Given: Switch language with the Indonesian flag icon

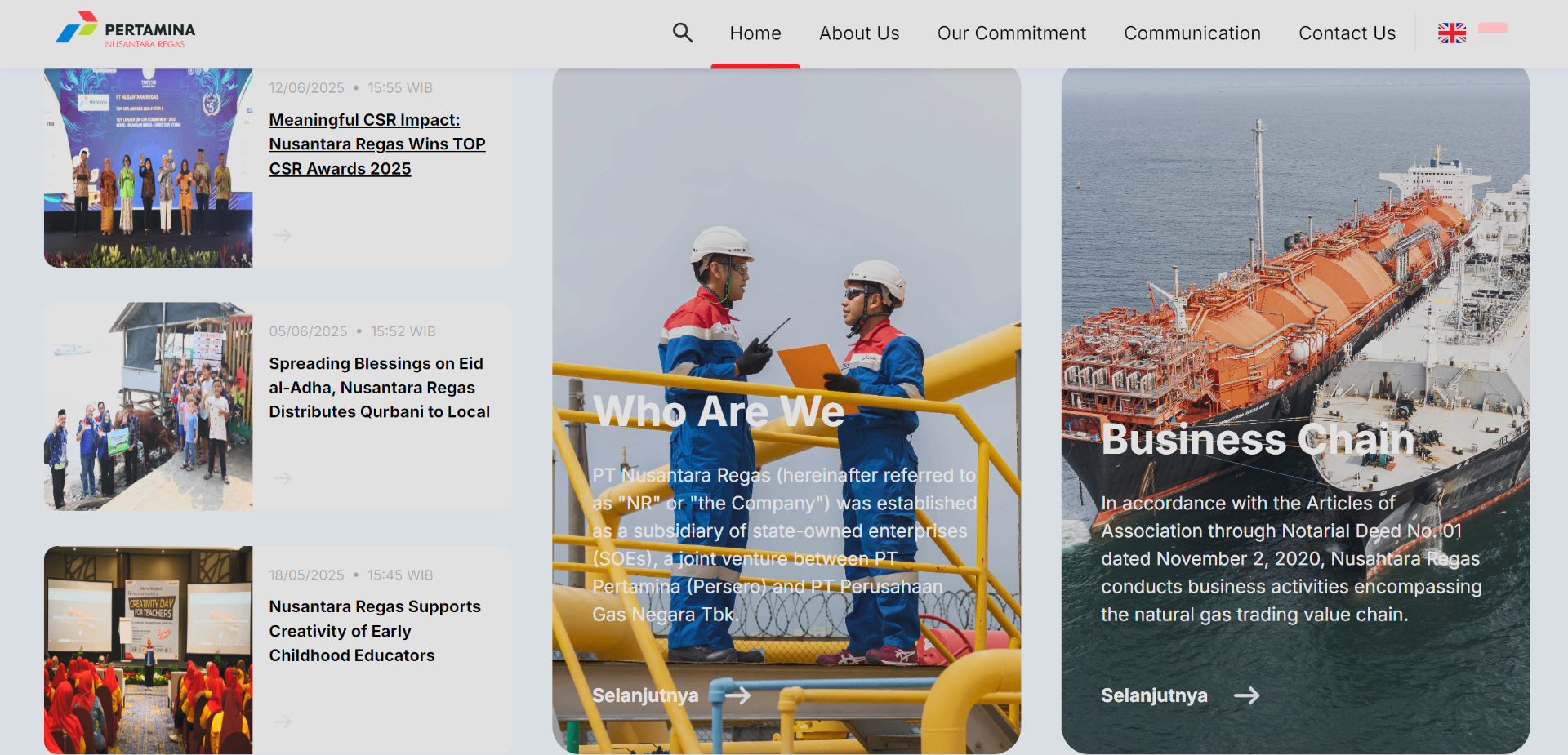Looking at the screenshot, I should tap(1493, 33).
